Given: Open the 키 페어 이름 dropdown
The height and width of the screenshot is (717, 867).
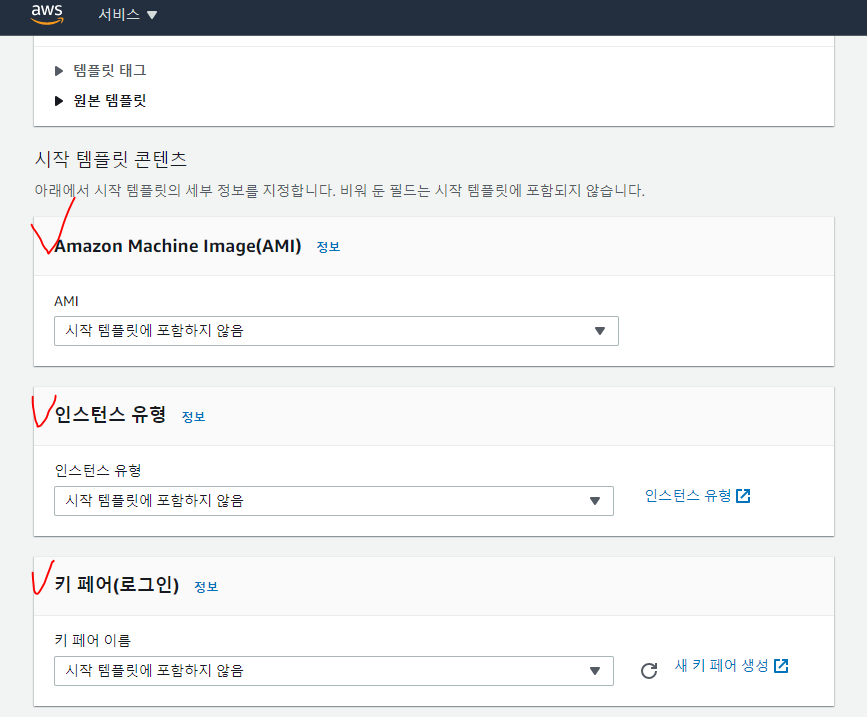Looking at the screenshot, I should [x=333, y=671].
